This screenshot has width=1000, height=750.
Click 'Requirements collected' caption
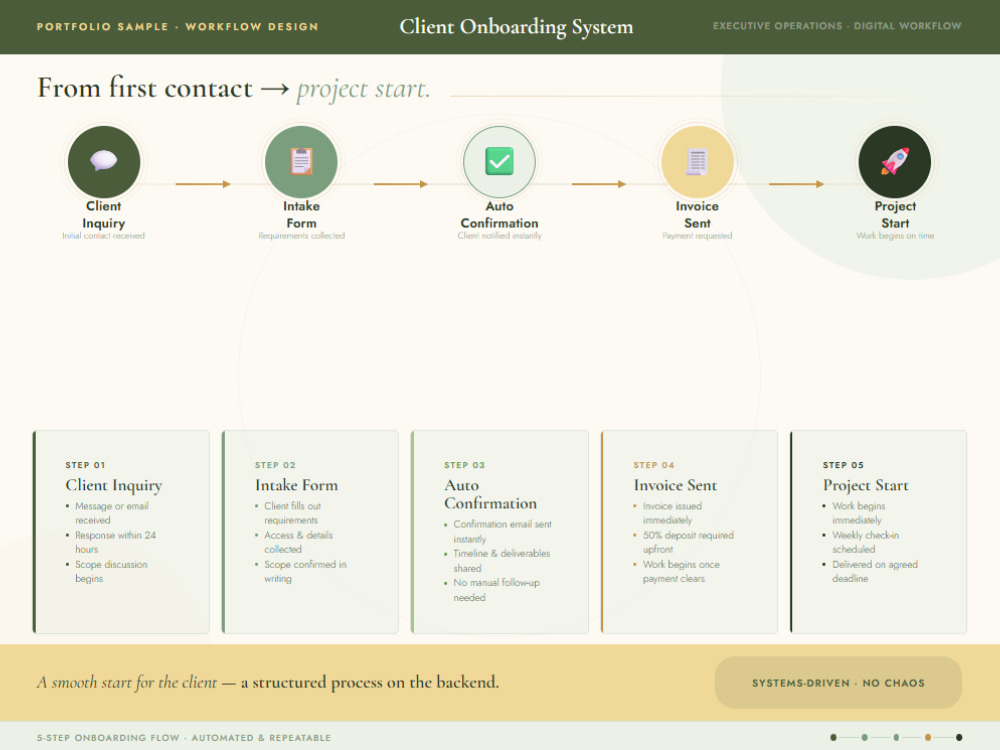[x=301, y=236]
